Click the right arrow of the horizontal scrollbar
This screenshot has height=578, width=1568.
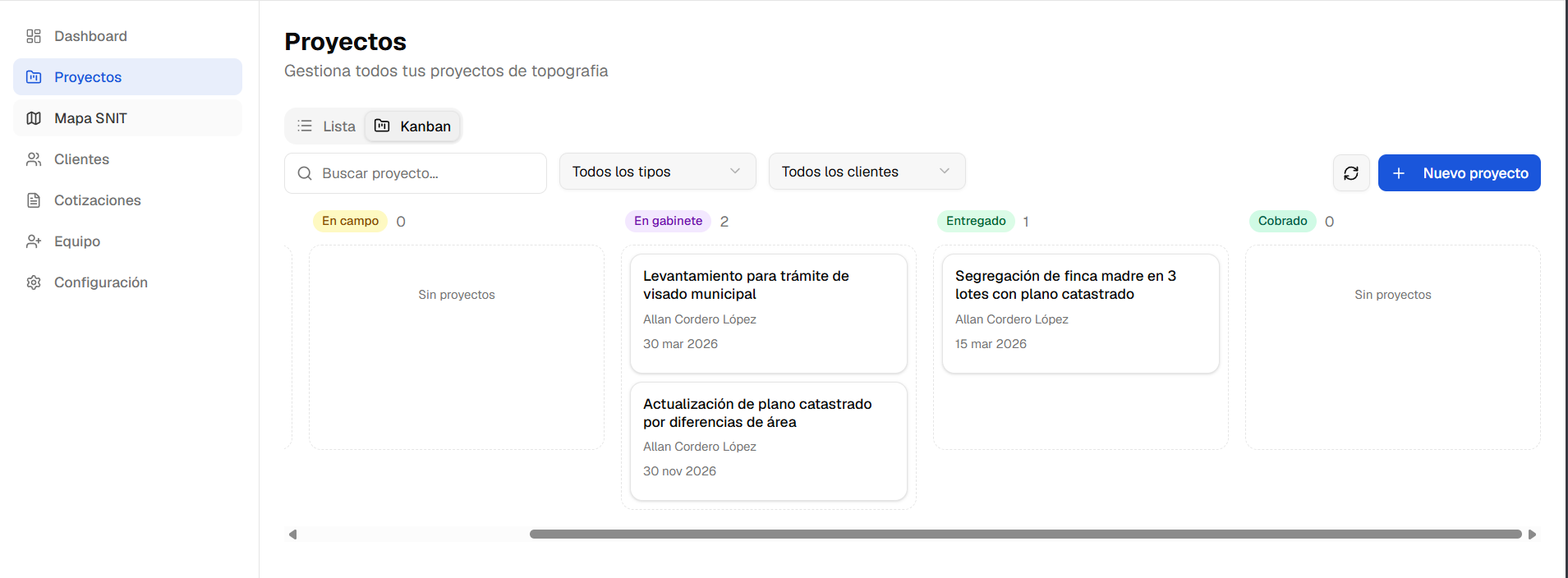(1531, 533)
